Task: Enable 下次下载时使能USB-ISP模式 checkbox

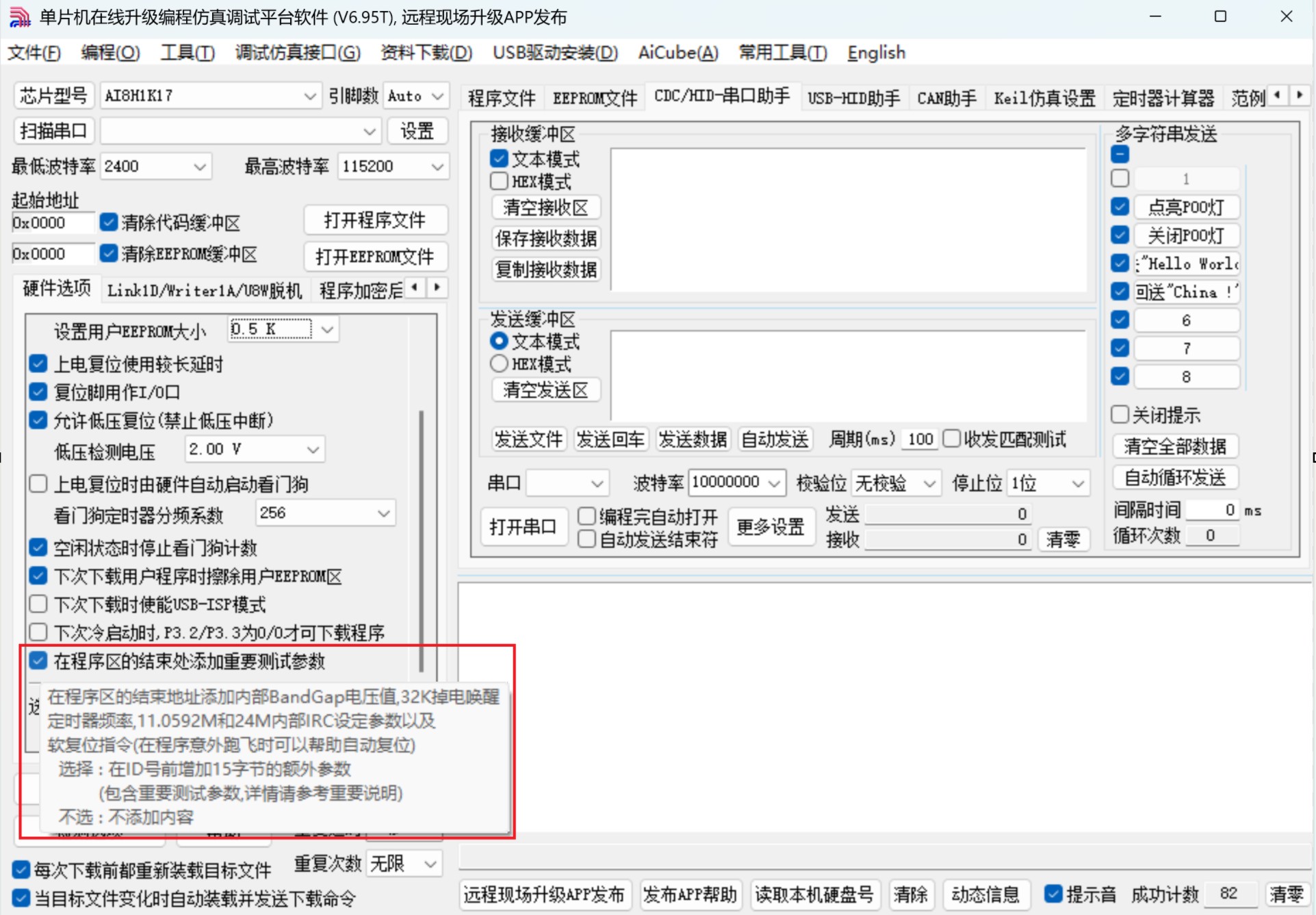Action: click(38, 604)
